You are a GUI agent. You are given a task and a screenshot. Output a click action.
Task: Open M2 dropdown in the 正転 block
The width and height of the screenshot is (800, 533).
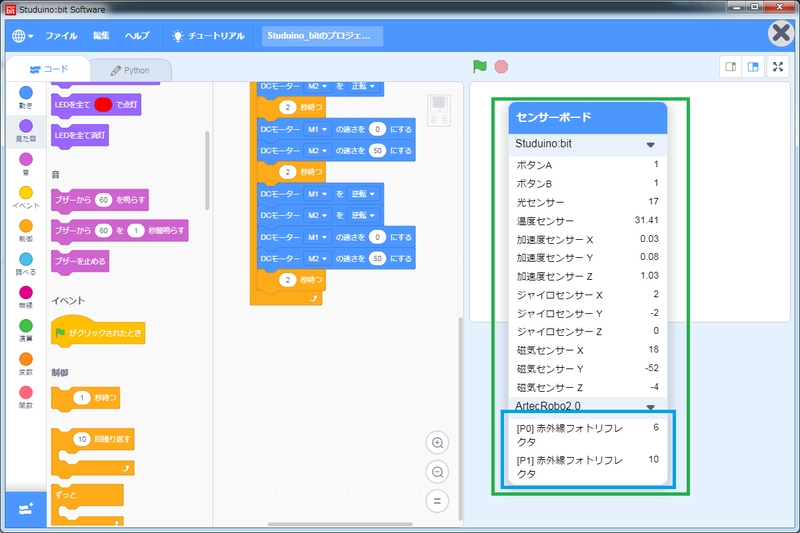click(x=317, y=86)
